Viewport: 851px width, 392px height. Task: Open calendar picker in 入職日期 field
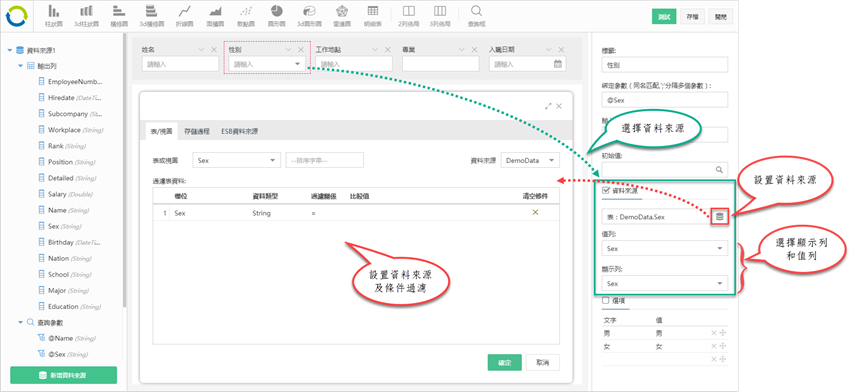557,64
